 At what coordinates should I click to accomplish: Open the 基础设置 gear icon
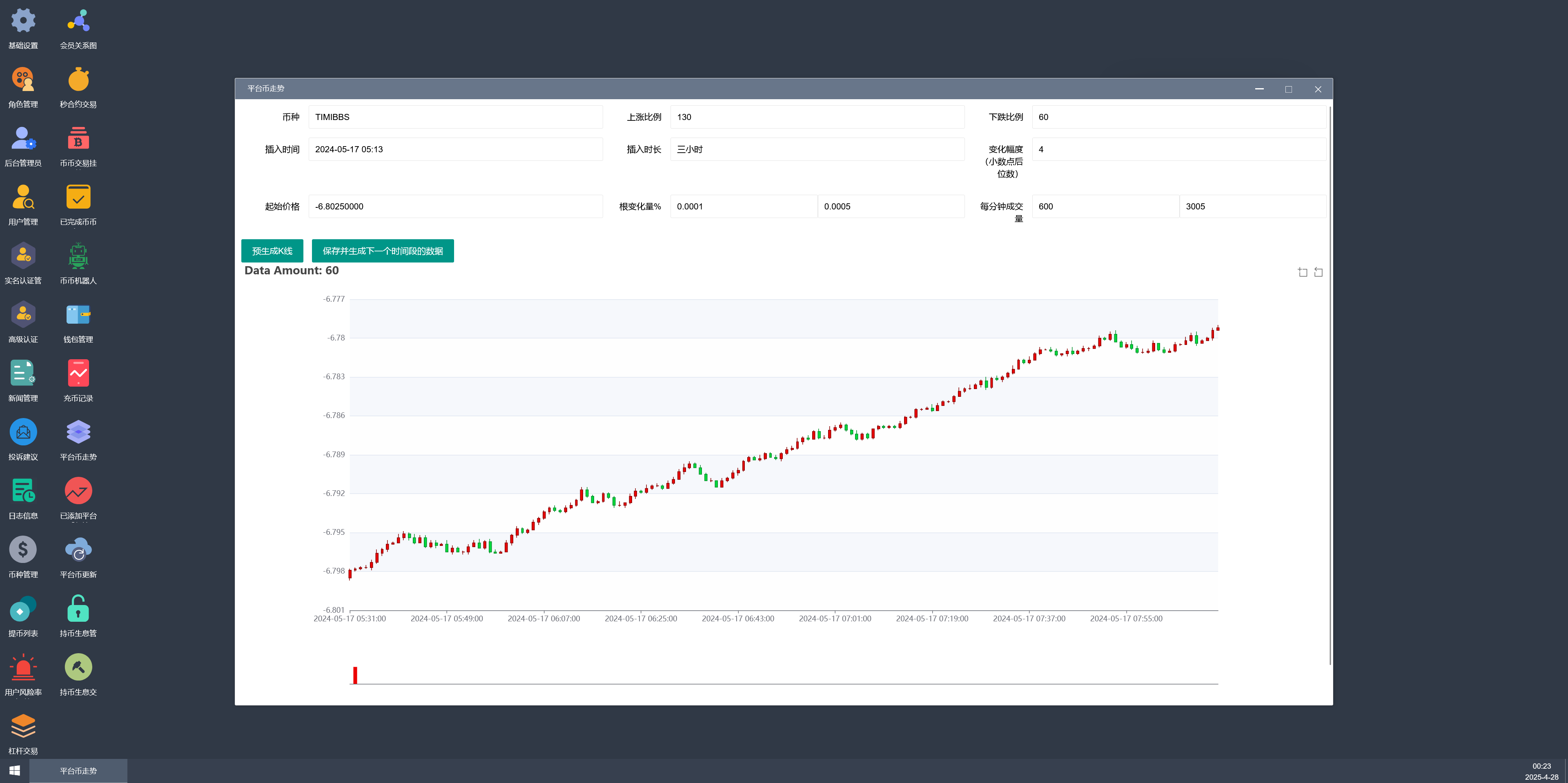point(23,21)
